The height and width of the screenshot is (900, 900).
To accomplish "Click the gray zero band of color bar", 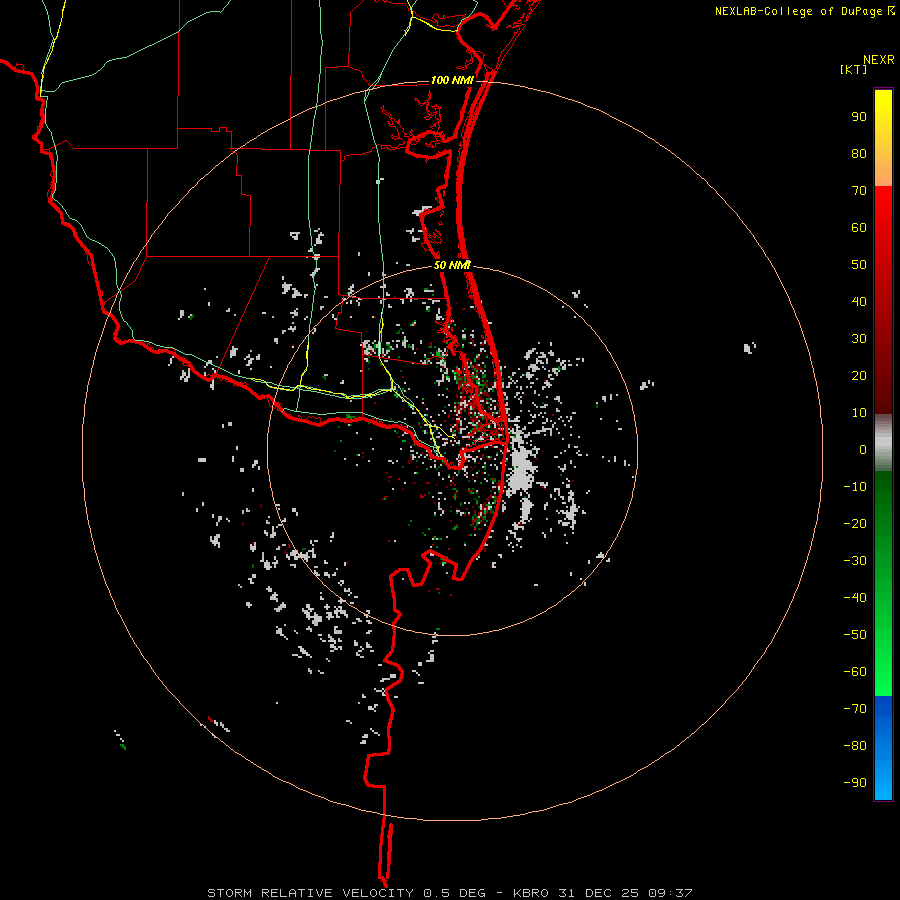I will (x=883, y=442).
